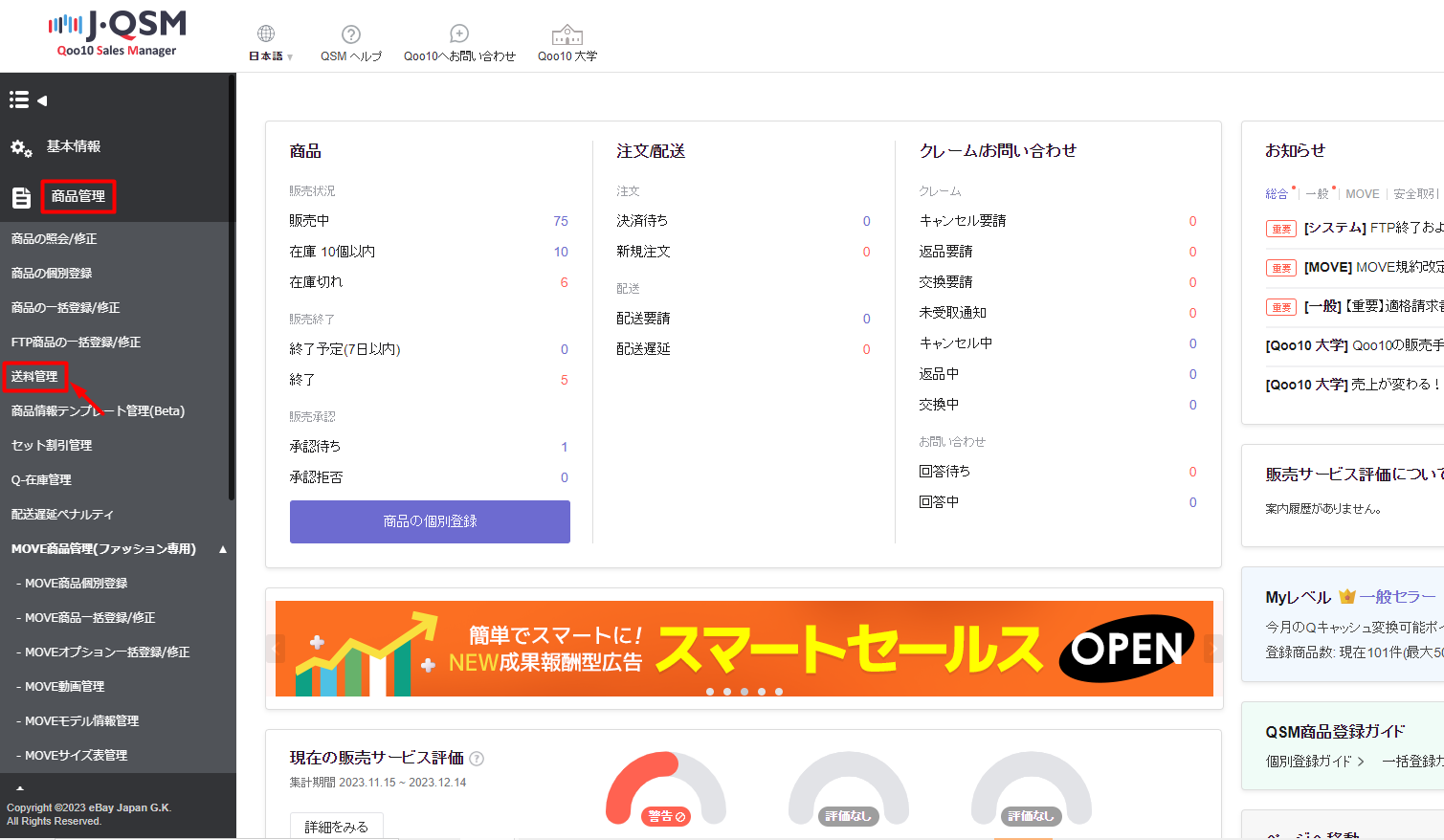This screenshot has height=840, width=1444.
Task: Click the 決済待ち count
Action: point(867,221)
